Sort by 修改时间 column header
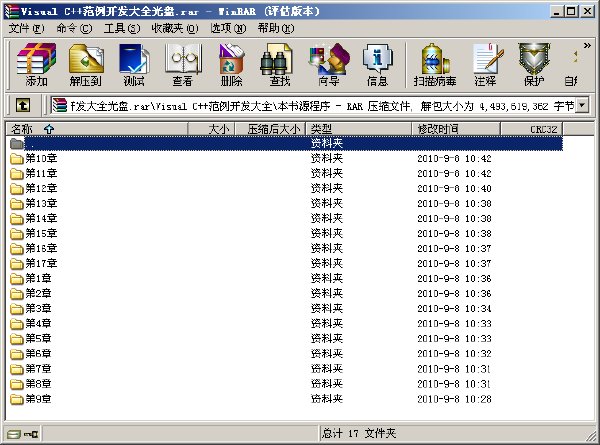 456,129
